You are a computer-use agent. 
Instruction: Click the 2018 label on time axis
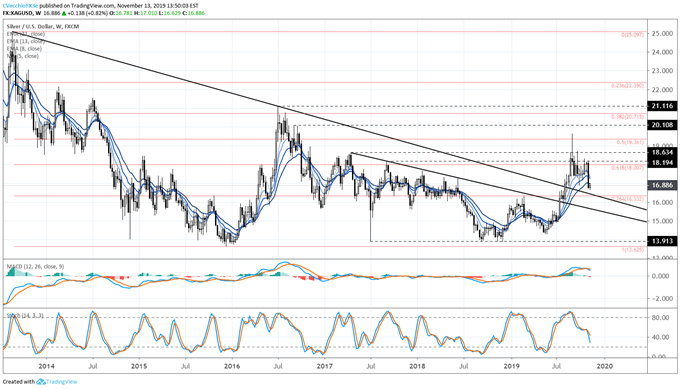tap(417, 366)
